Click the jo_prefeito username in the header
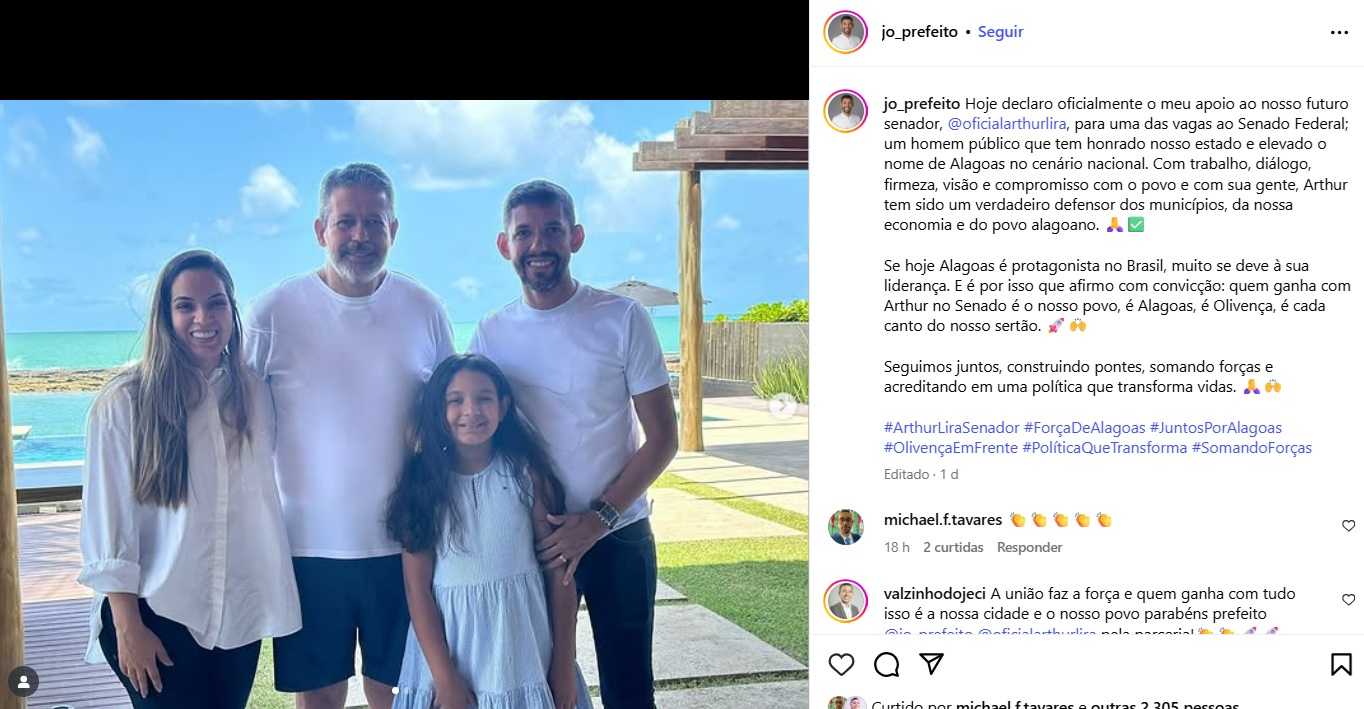 click(x=919, y=32)
